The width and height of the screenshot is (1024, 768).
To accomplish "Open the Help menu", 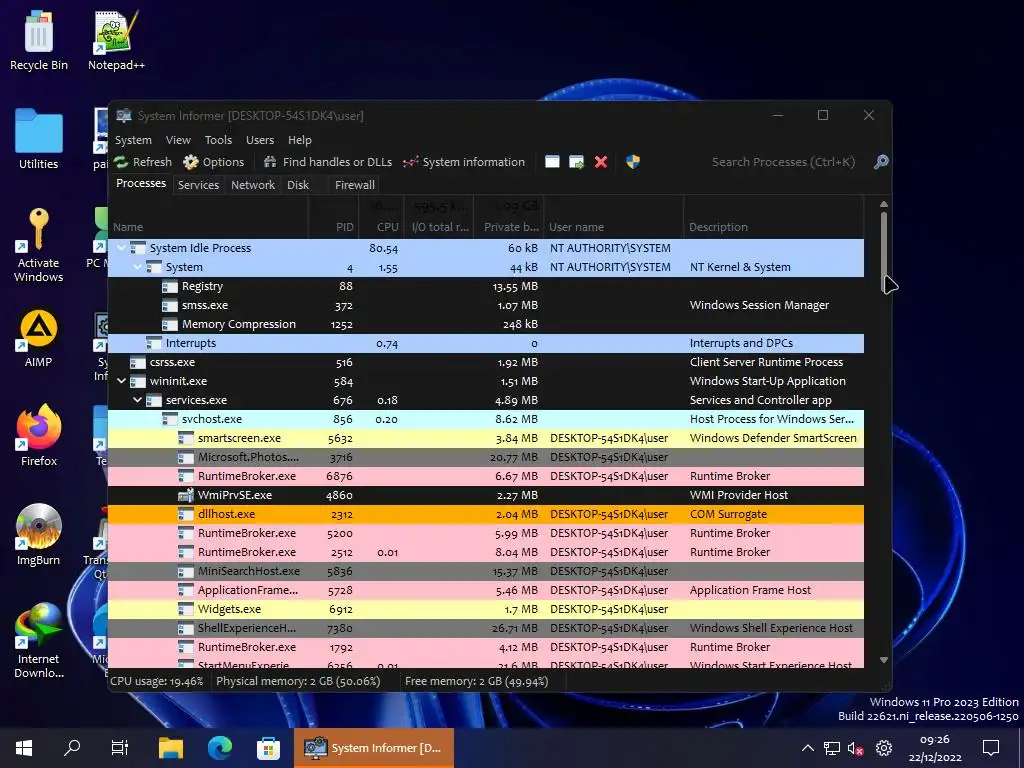I will (300, 140).
